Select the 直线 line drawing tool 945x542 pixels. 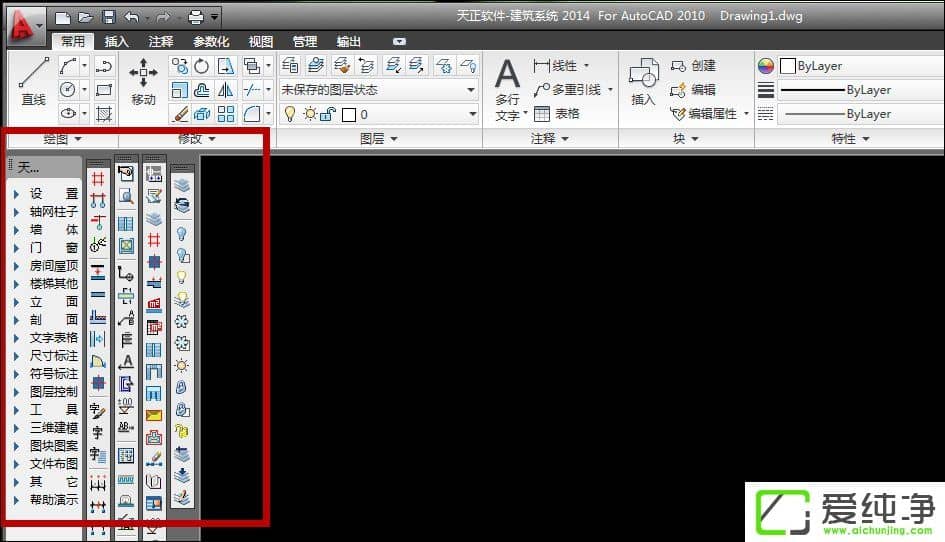pyautogui.click(x=34, y=81)
